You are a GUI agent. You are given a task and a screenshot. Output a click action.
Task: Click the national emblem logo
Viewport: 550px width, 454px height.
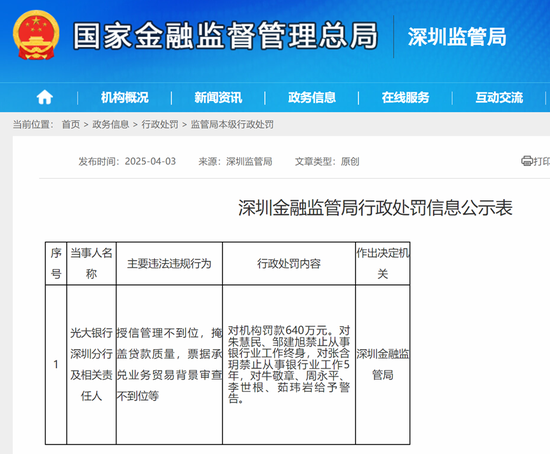tap(36, 35)
